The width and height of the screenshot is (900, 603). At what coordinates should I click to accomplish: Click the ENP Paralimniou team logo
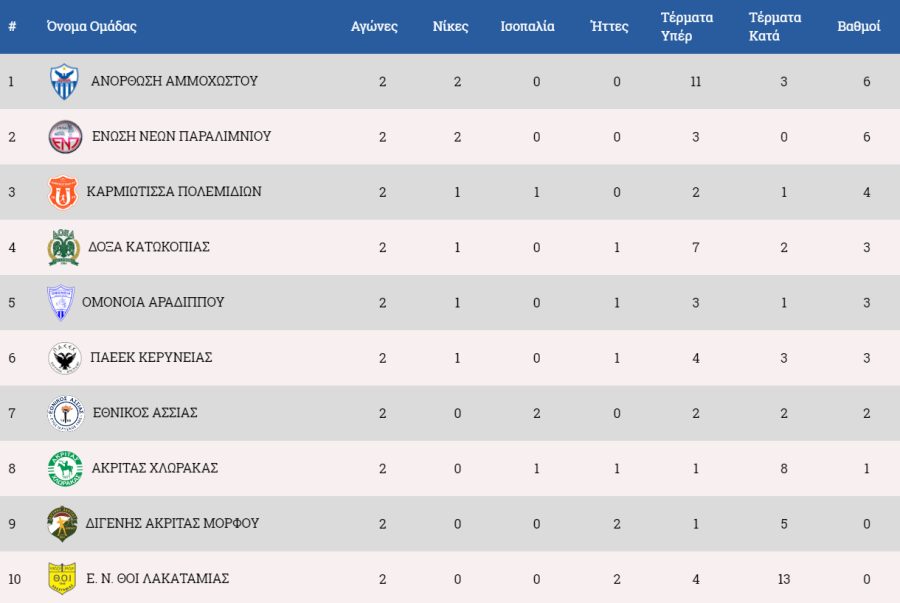[65, 137]
